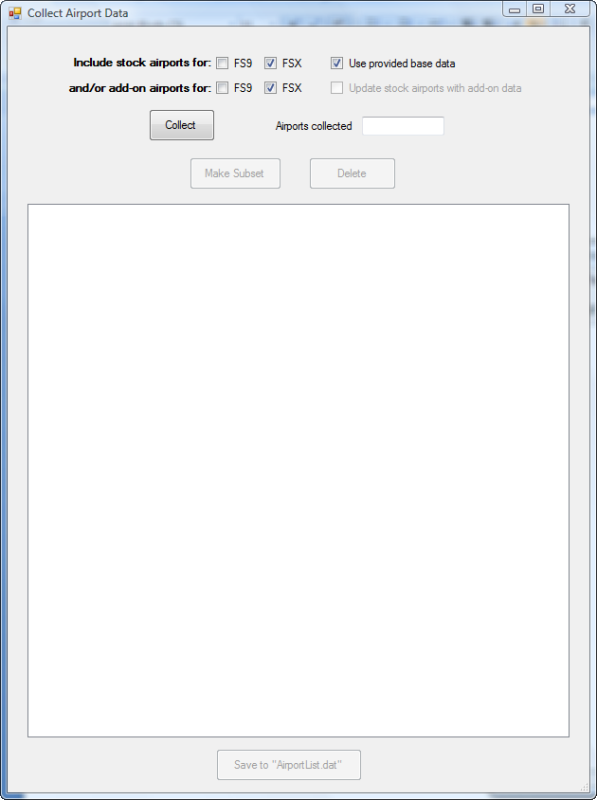The width and height of the screenshot is (597, 800).
Task: Click the Make Subset button
Action: coord(235,173)
